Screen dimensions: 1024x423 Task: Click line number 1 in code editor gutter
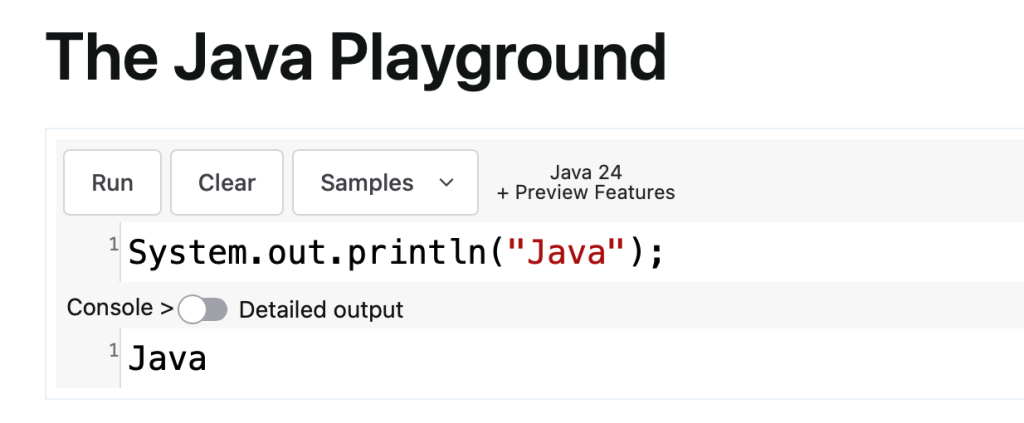(113, 245)
